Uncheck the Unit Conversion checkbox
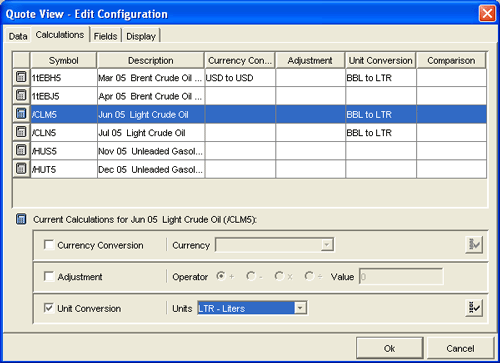This screenshot has width=500, height=363. (x=49, y=308)
